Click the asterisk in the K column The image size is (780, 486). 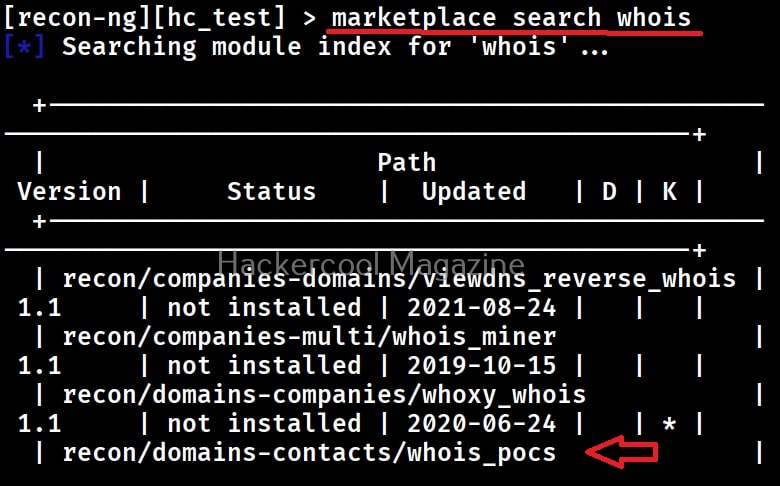click(669, 424)
